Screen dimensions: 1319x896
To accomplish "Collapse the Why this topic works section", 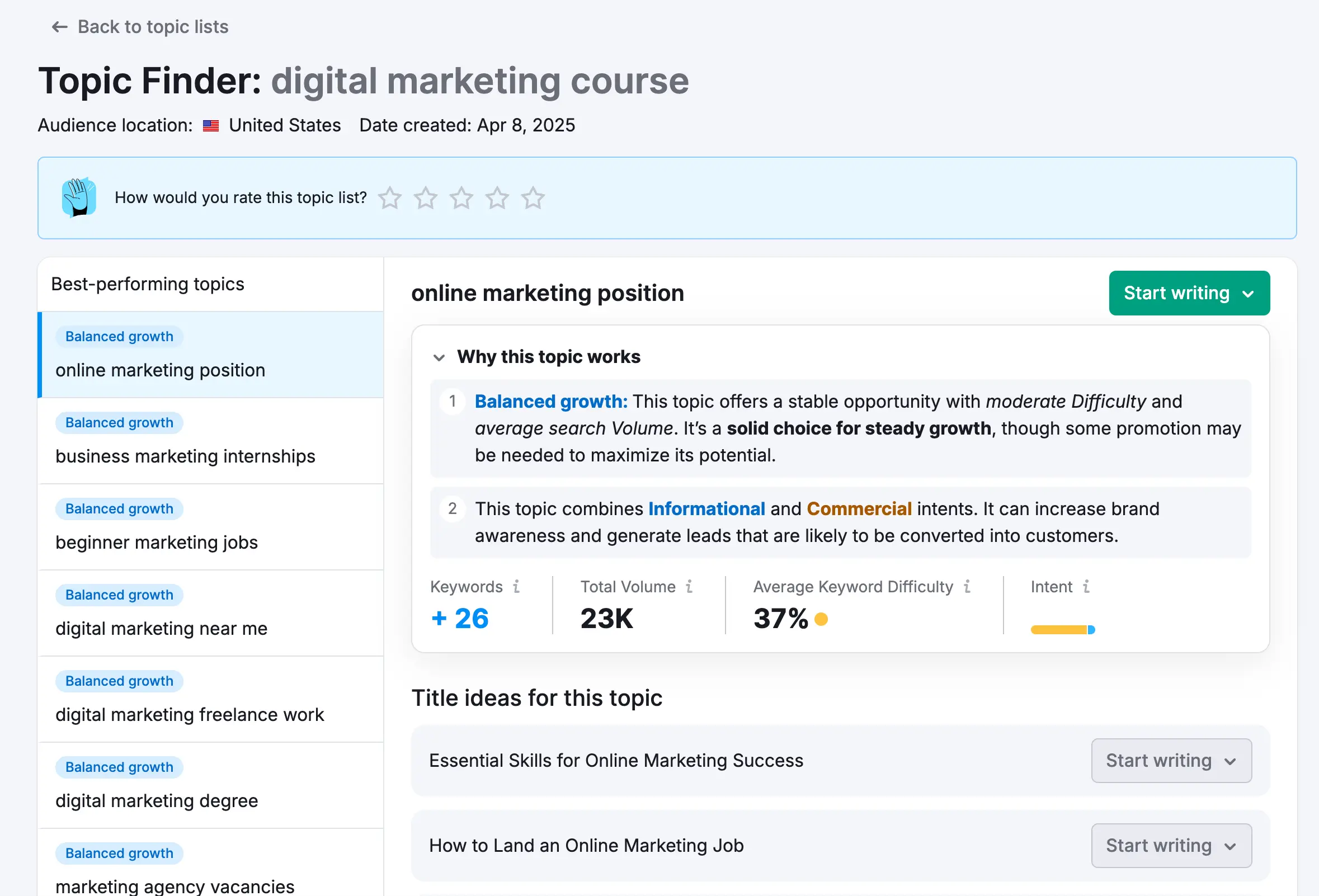I will coord(439,357).
